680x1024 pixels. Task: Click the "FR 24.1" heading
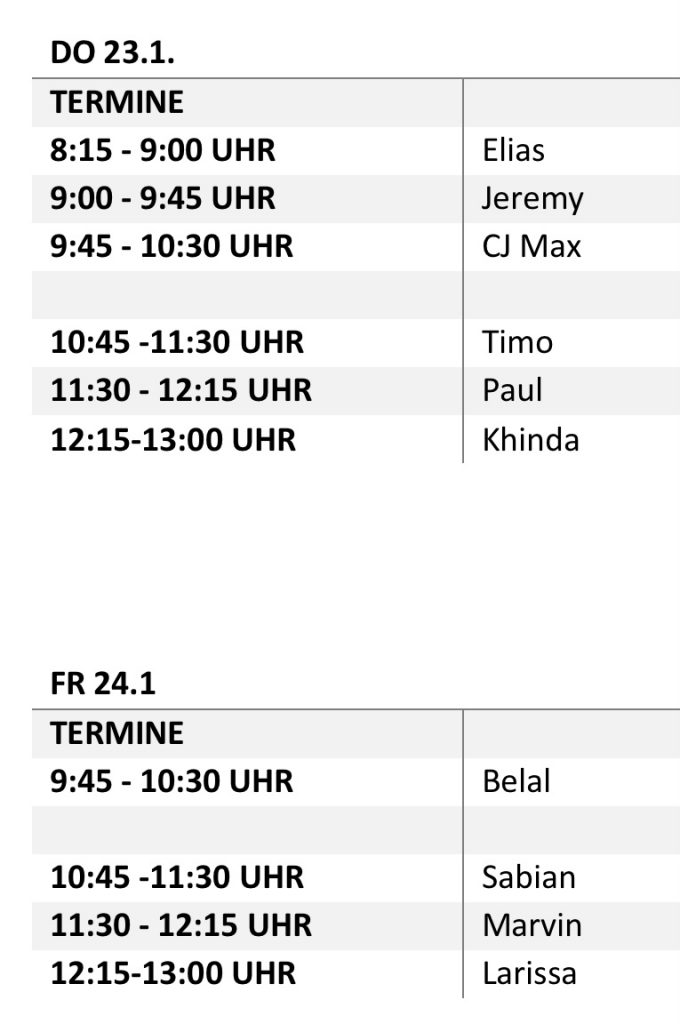103,685
